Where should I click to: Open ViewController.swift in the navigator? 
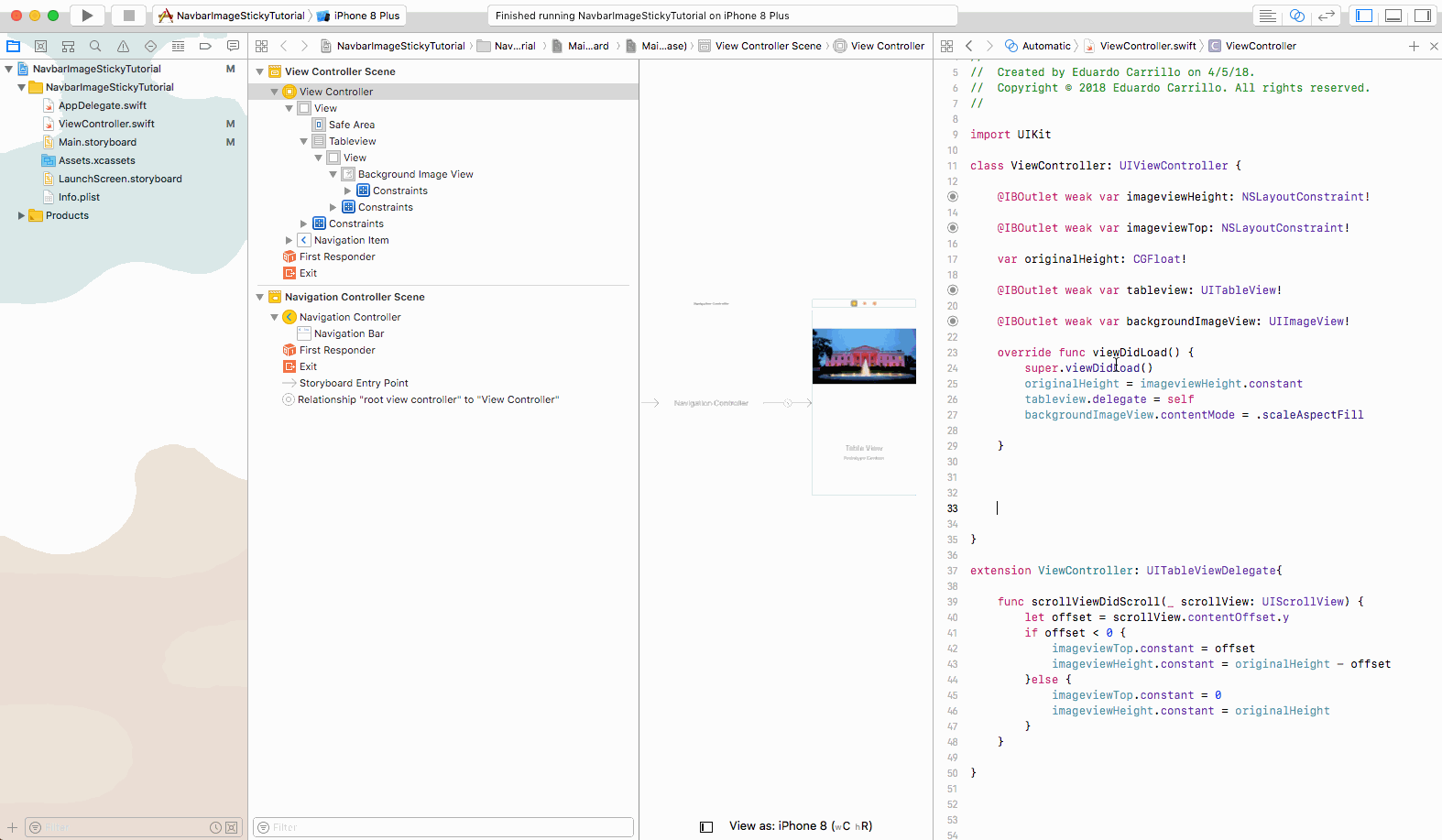click(x=106, y=124)
